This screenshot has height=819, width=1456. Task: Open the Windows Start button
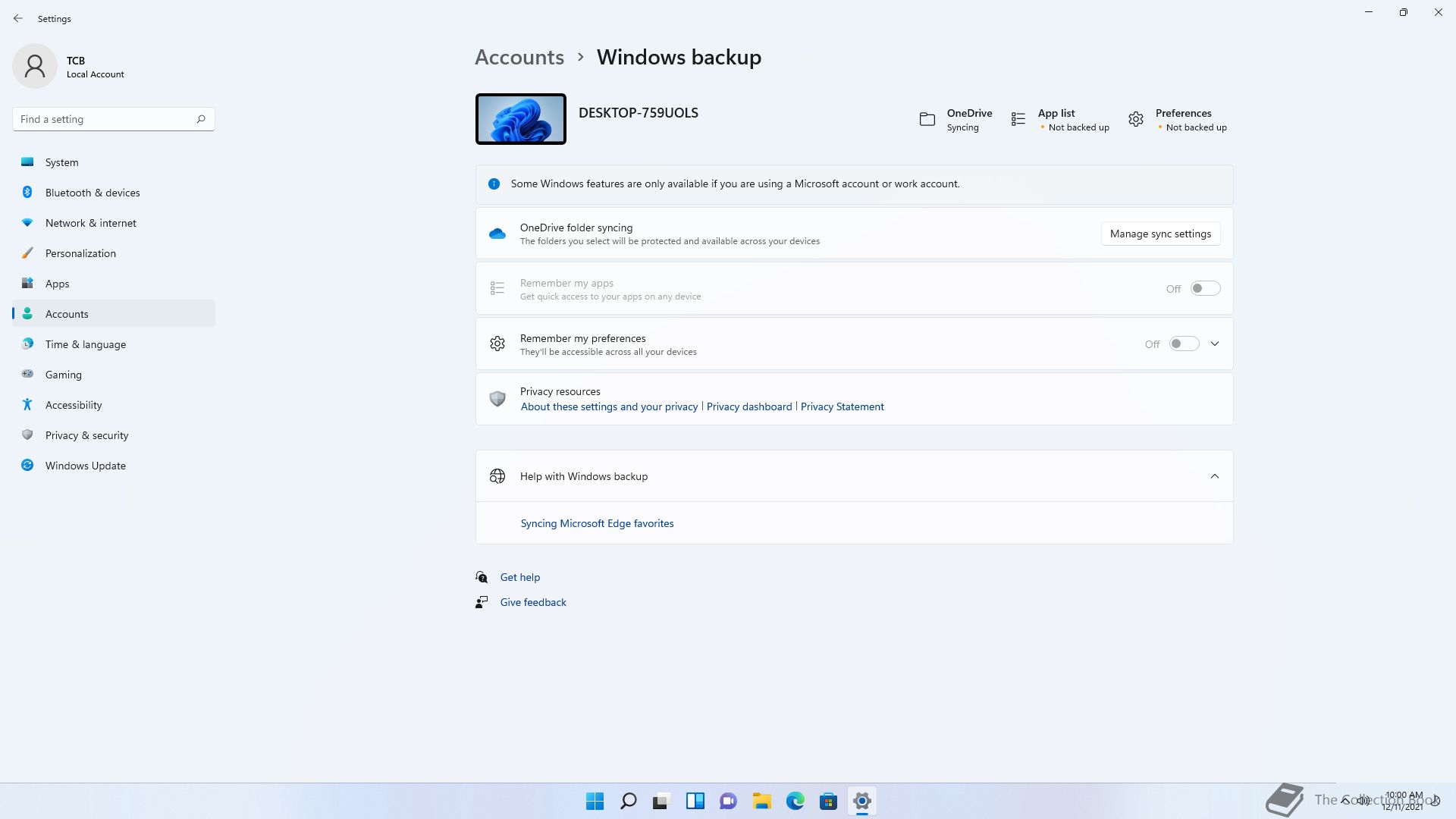595,801
